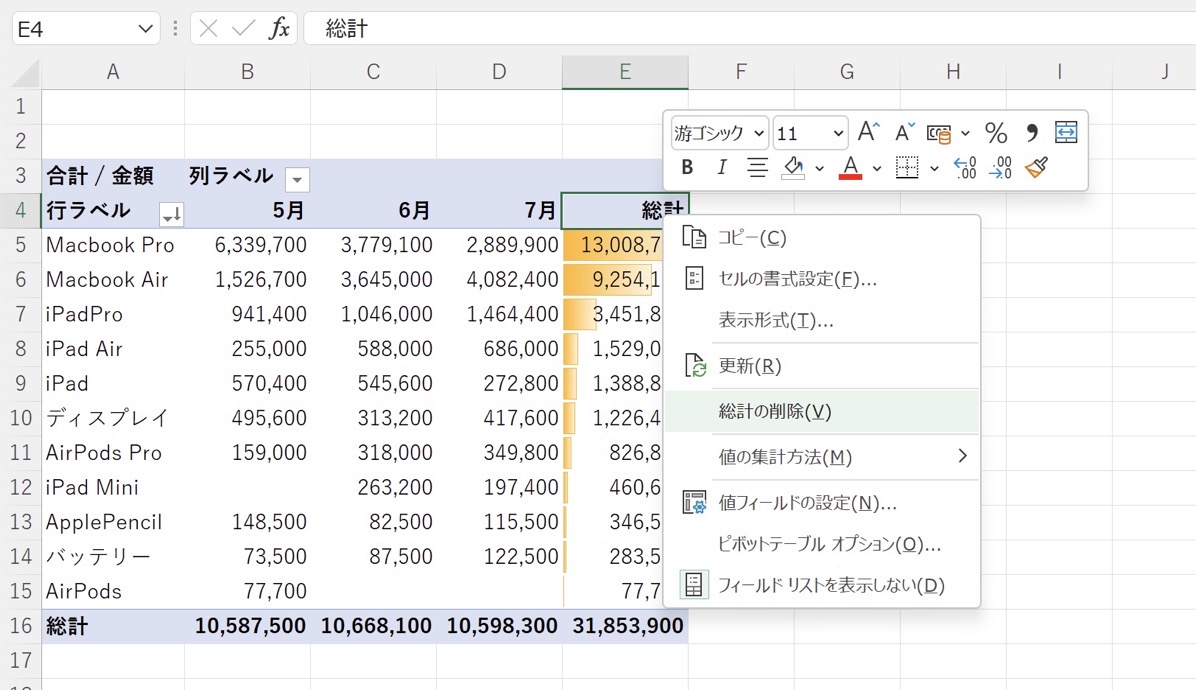Open the 行ラベル sort filter dropdown
The width and height of the screenshot is (1196, 690).
point(171,214)
